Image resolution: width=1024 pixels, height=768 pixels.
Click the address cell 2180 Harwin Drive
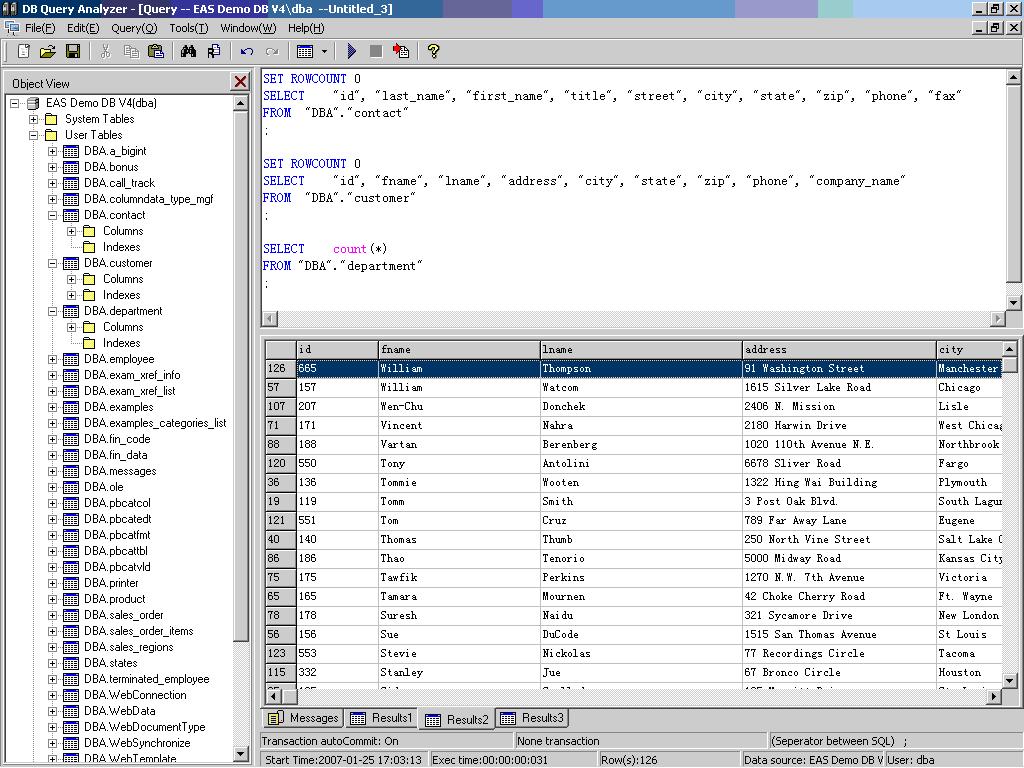pyautogui.click(x=839, y=425)
